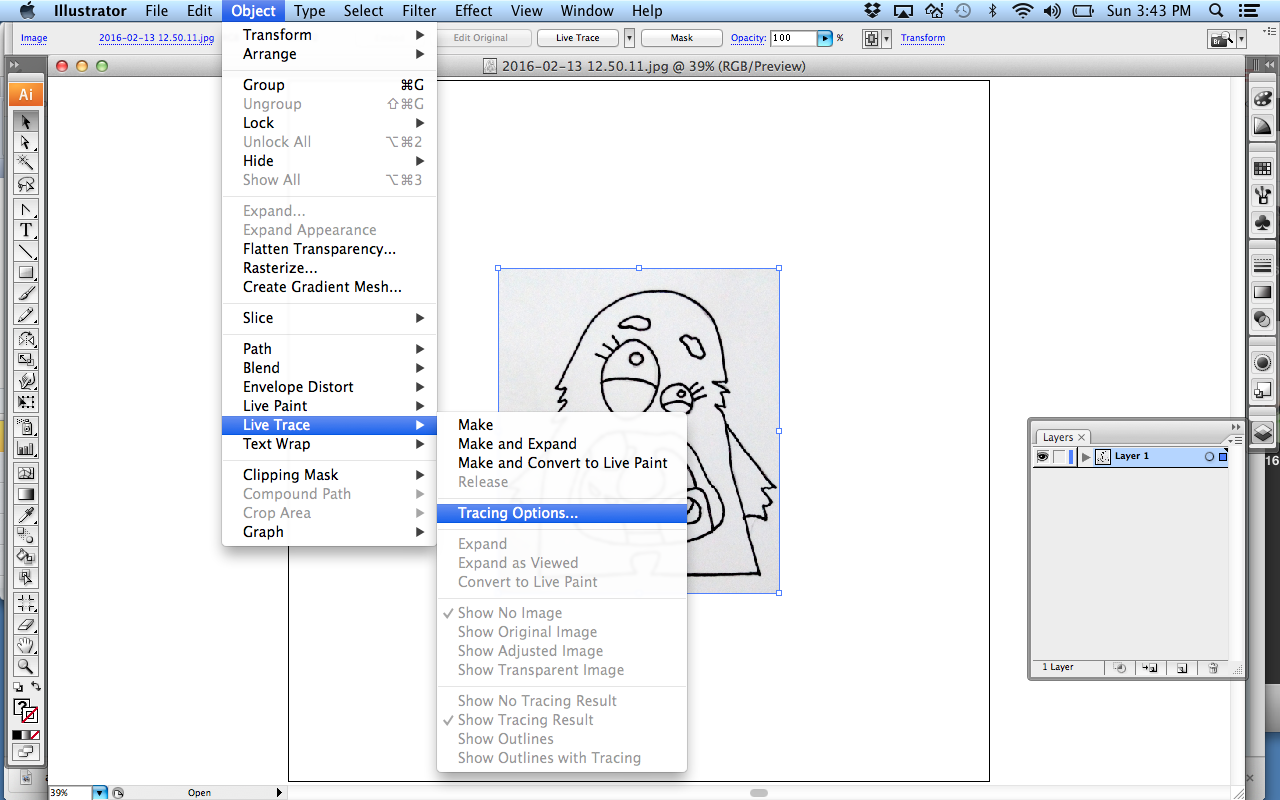Open Spotlight search in the menu bar
Viewport: 1280px width, 800px height.
point(1216,11)
